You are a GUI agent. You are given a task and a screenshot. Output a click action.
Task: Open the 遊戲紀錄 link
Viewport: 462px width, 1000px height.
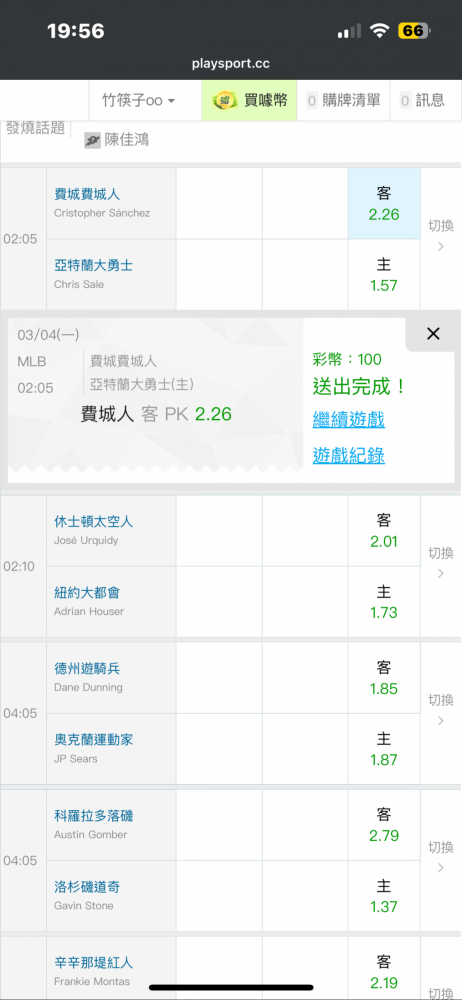pyautogui.click(x=348, y=455)
